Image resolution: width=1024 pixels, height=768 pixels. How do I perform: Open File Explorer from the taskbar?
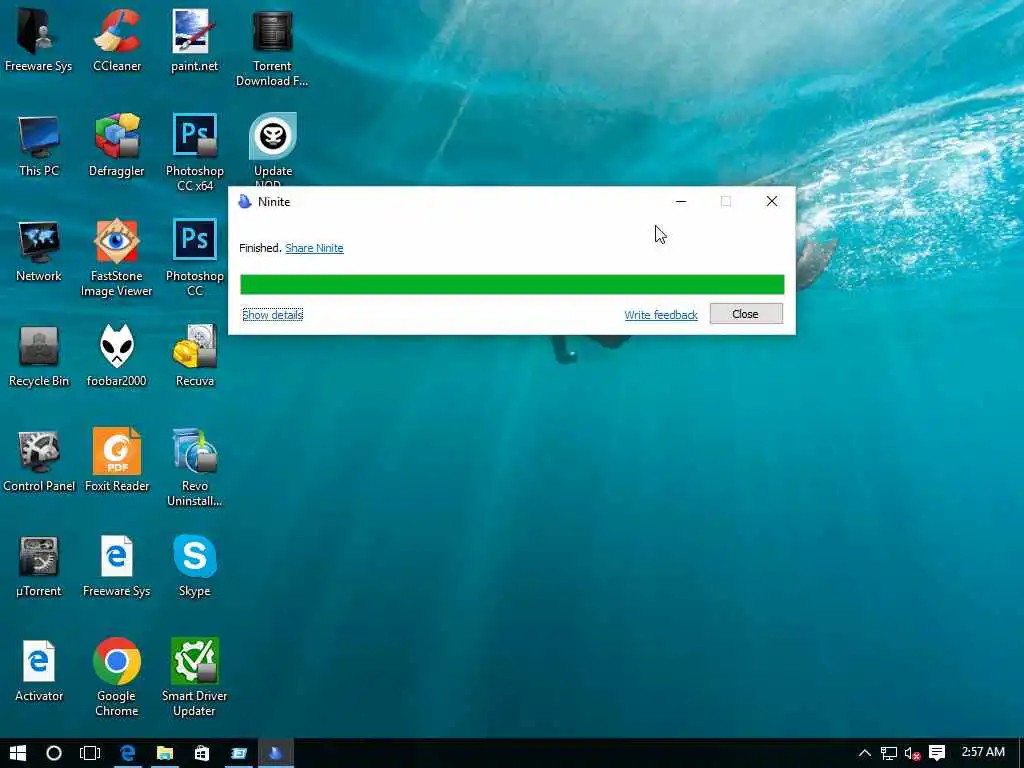pyautogui.click(x=165, y=753)
